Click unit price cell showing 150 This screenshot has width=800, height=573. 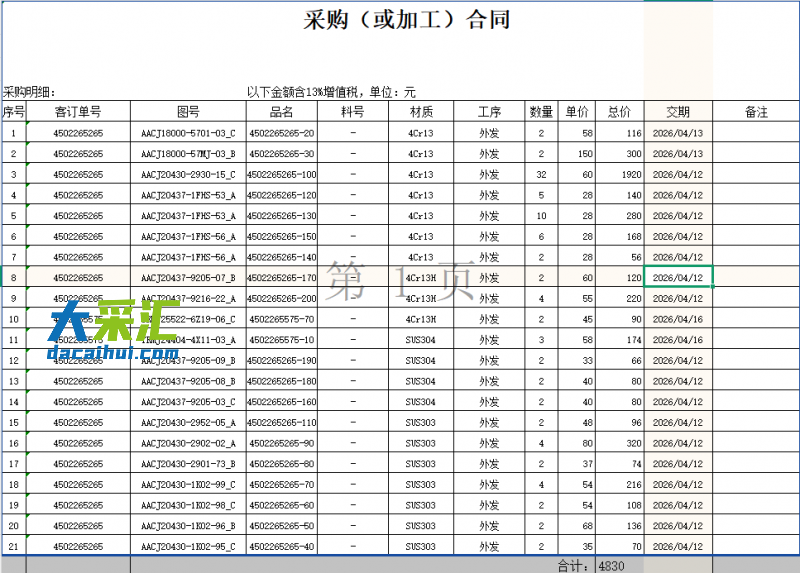click(x=577, y=154)
